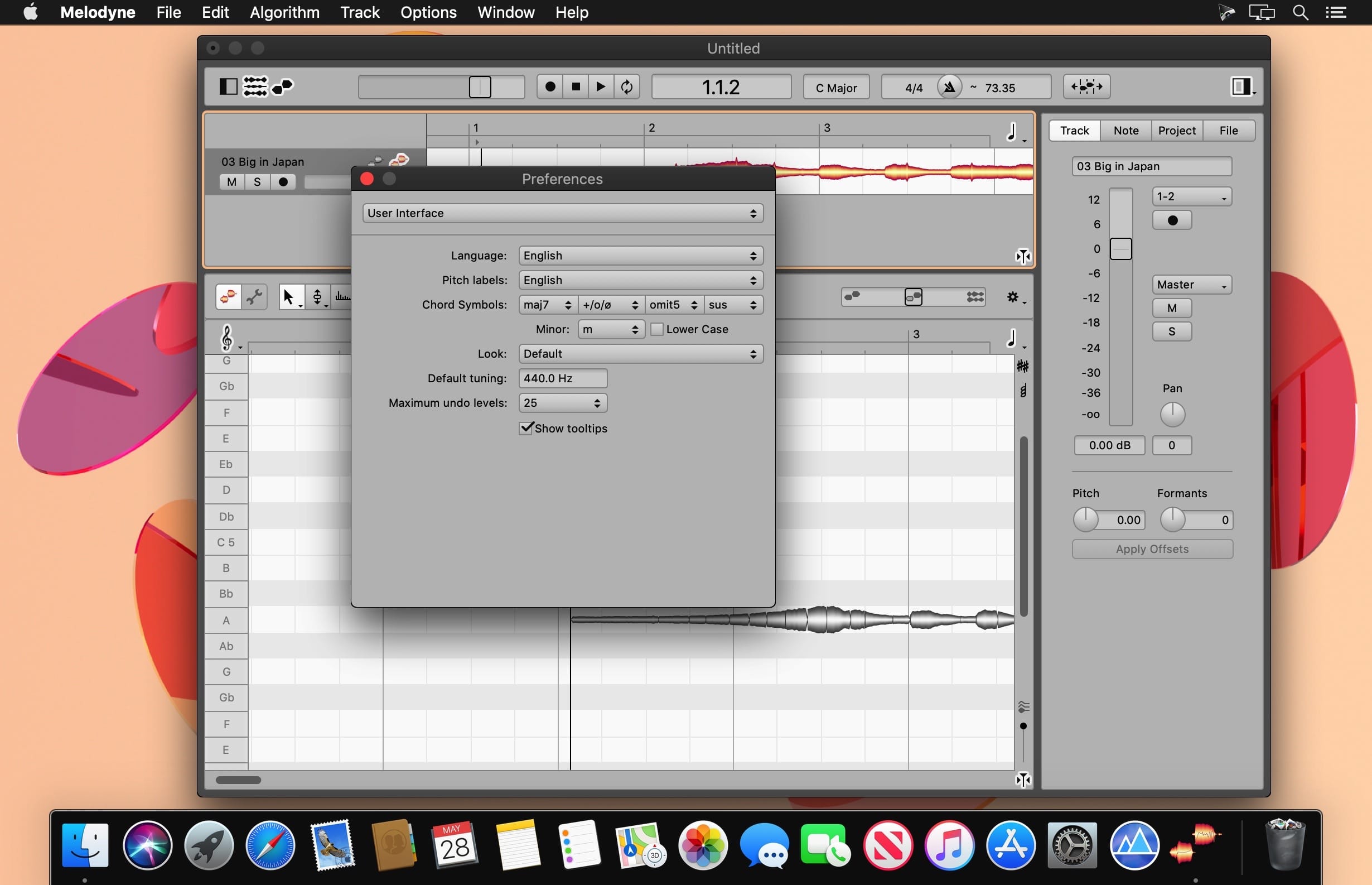The height and width of the screenshot is (885, 1372).
Task: Toggle pitch grid snap icon
Action: click(1023, 366)
